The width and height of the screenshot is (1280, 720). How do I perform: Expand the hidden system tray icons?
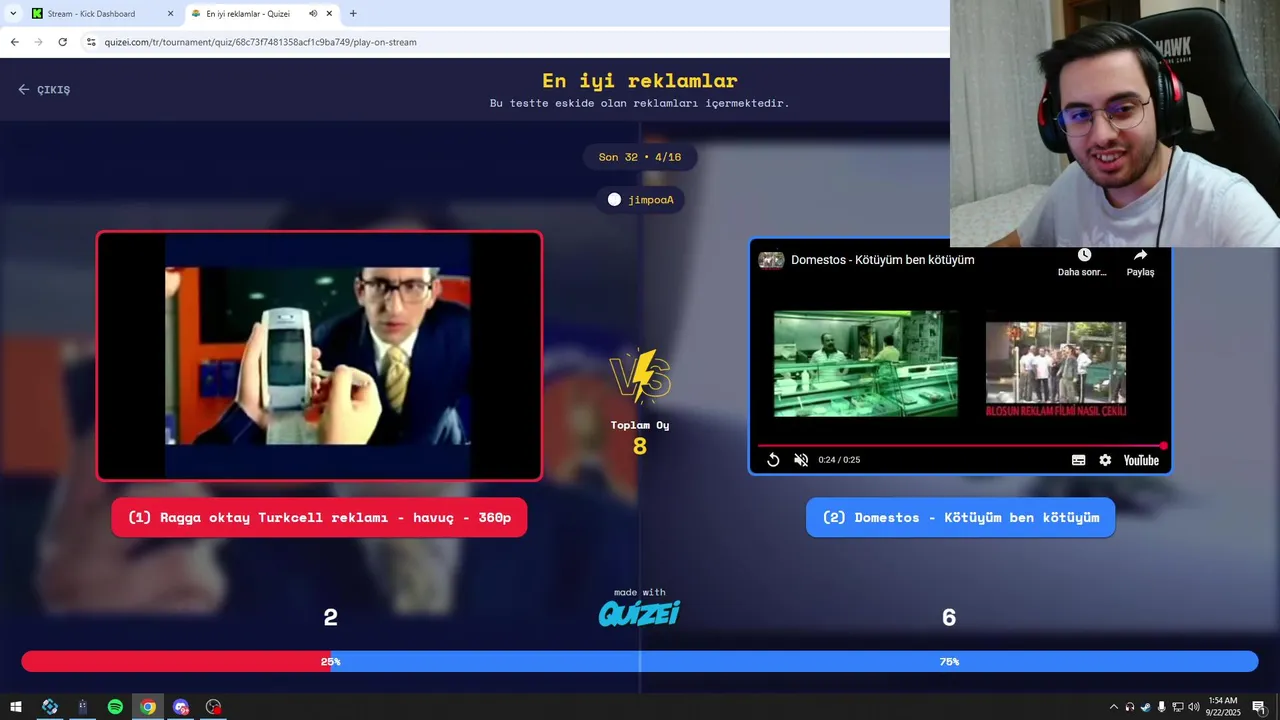pos(1114,707)
